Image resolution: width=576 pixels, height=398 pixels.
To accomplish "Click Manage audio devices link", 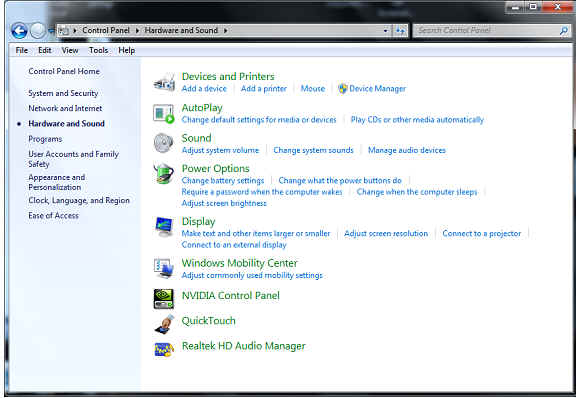I will (407, 150).
